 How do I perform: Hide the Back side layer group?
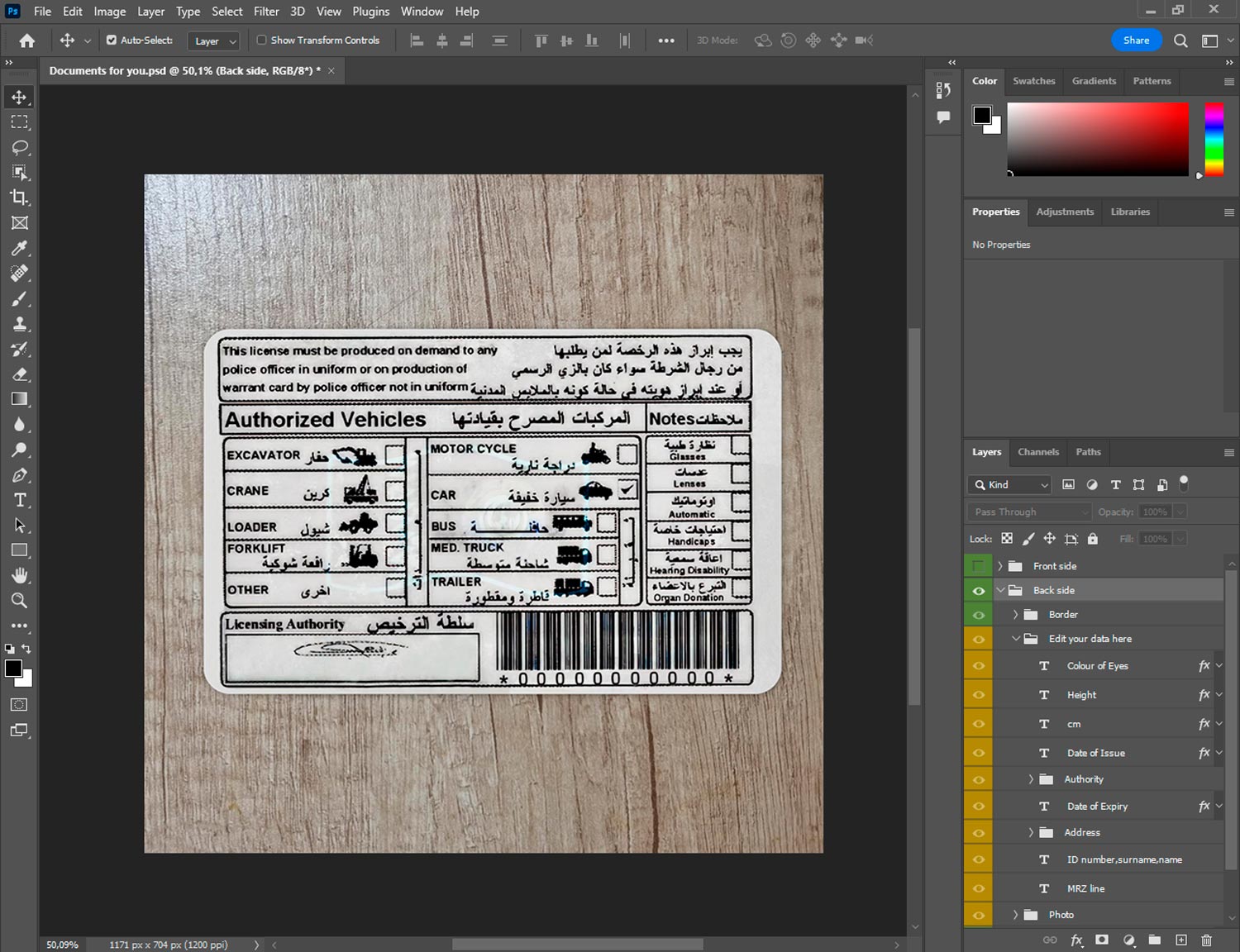click(979, 591)
